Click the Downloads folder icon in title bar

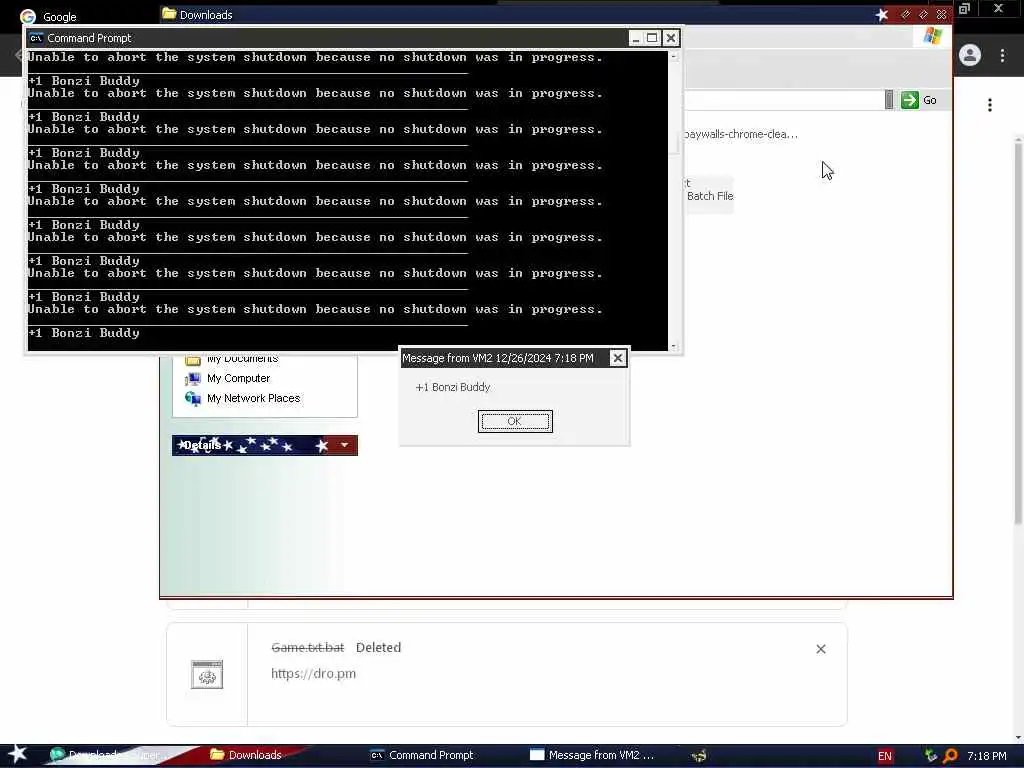tap(169, 14)
